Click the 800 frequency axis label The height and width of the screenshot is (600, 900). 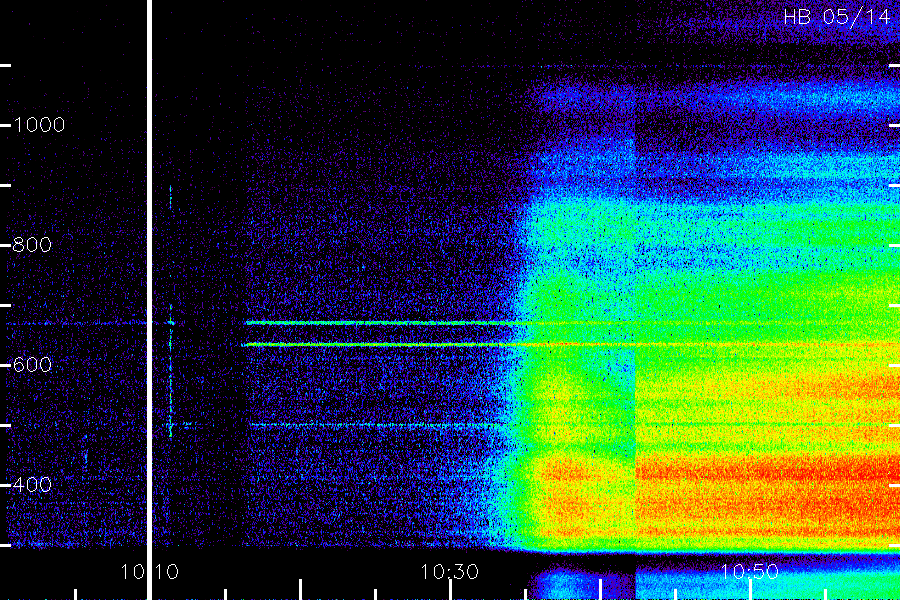[32, 245]
